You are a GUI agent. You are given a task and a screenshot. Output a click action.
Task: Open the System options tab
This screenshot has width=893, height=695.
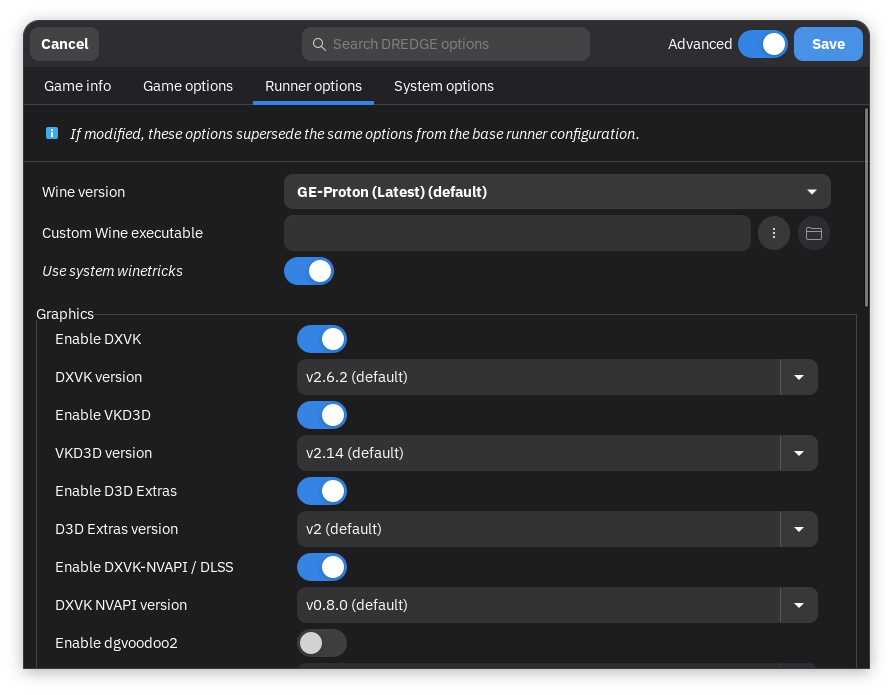click(x=444, y=86)
